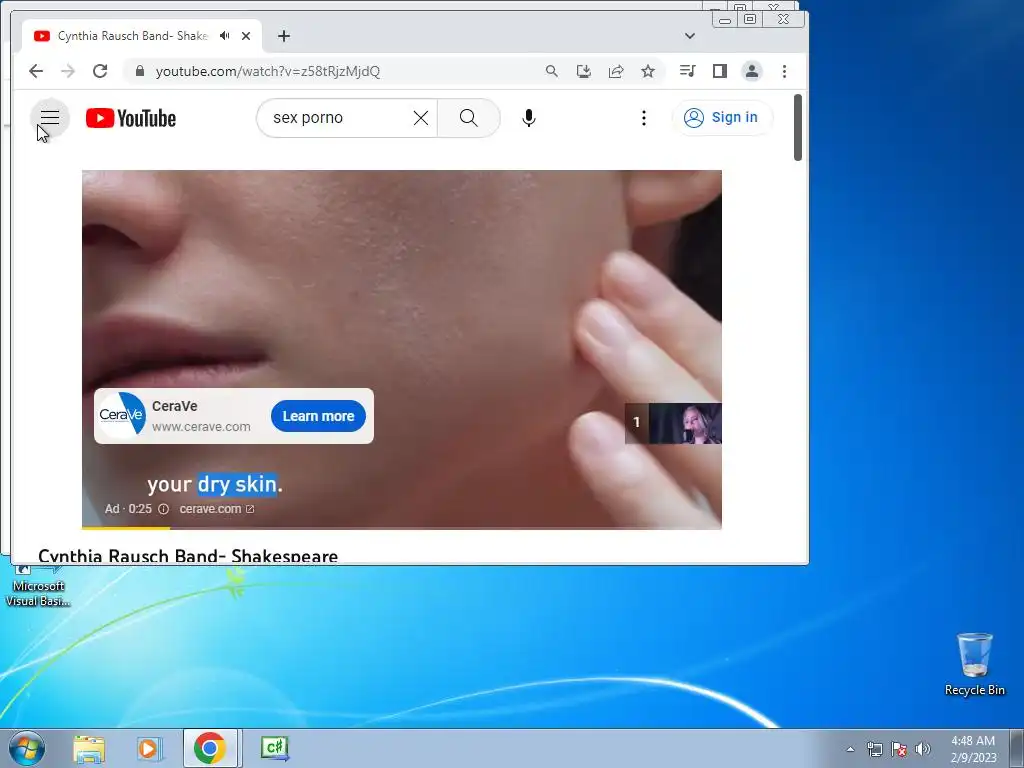Open the C# application in taskbar
This screenshot has width=1024, height=768.
[x=274, y=748]
